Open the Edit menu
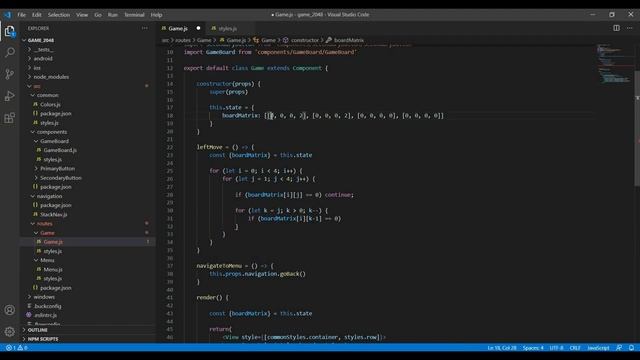640x360 pixels. [37, 15]
